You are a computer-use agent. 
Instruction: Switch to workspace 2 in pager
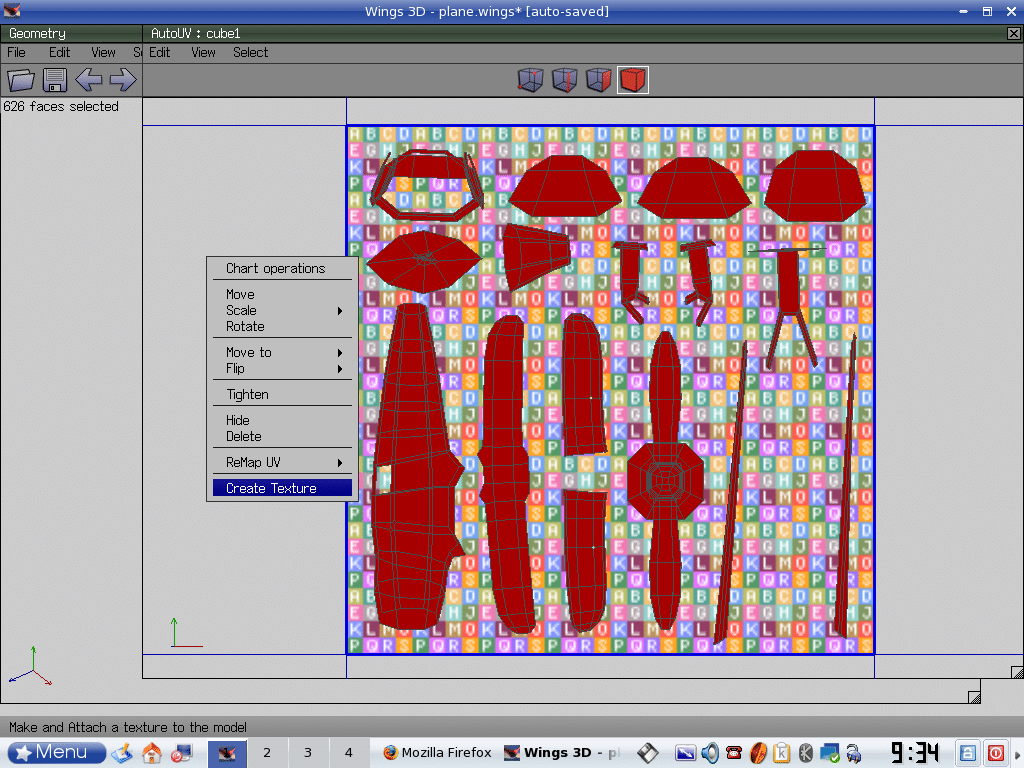coord(267,753)
